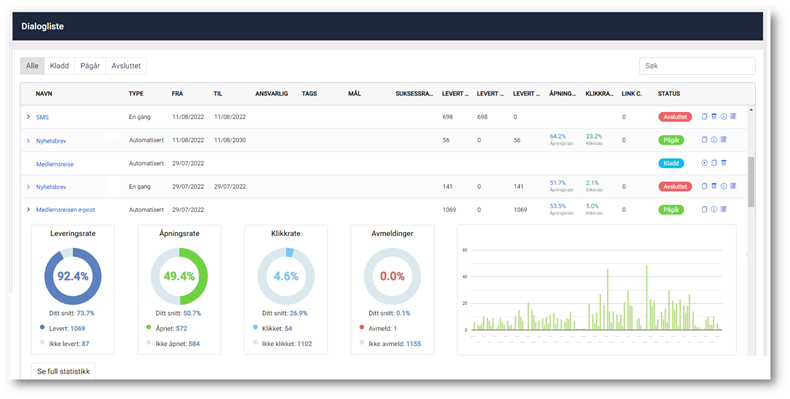790x399 pixels.
Task: Click the Avmeldinger 0.0% donut chart
Action: tap(392, 276)
